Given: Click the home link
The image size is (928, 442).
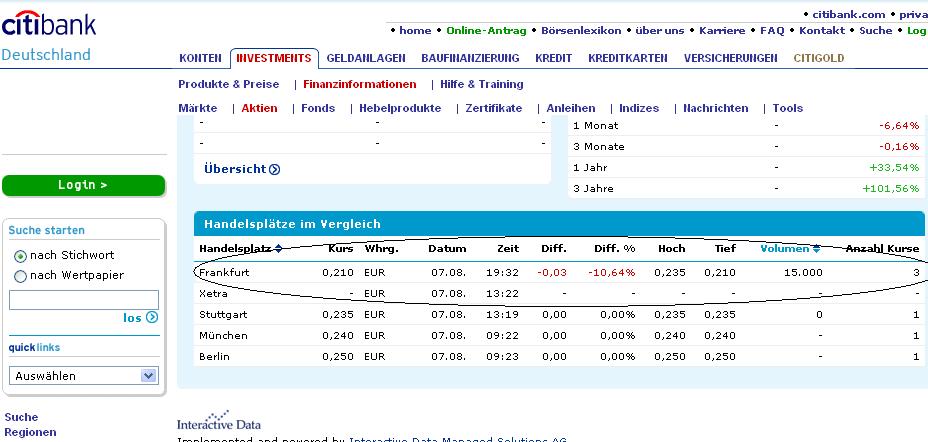Looking at the screenshot, I should 415,31.
